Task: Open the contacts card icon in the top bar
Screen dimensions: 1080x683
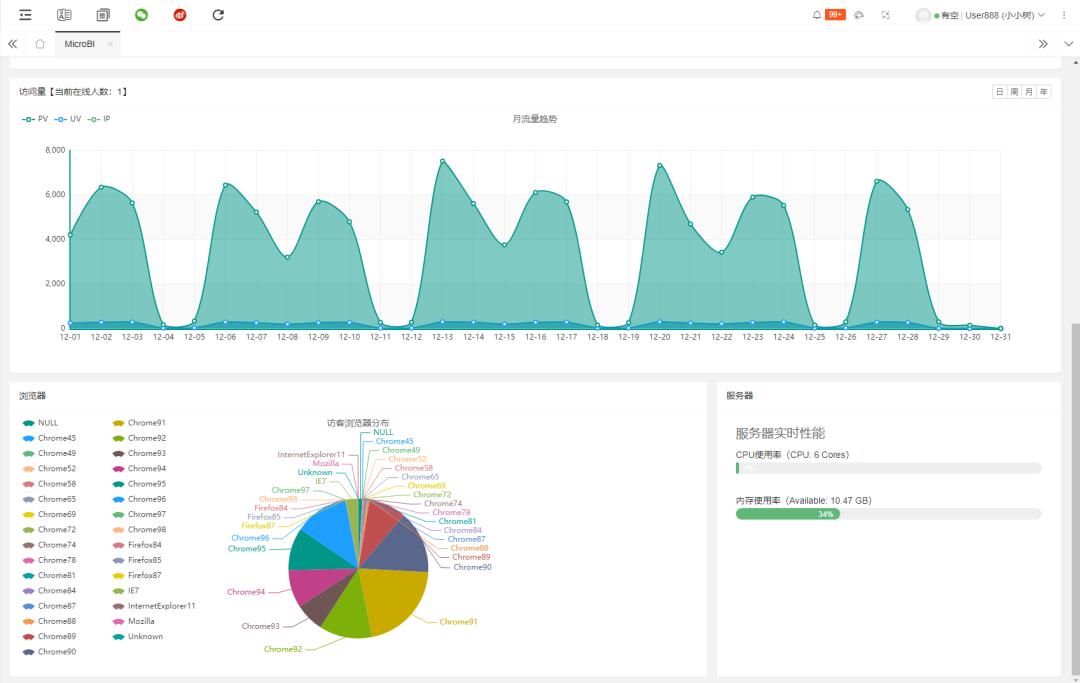Action: (64, 15)
